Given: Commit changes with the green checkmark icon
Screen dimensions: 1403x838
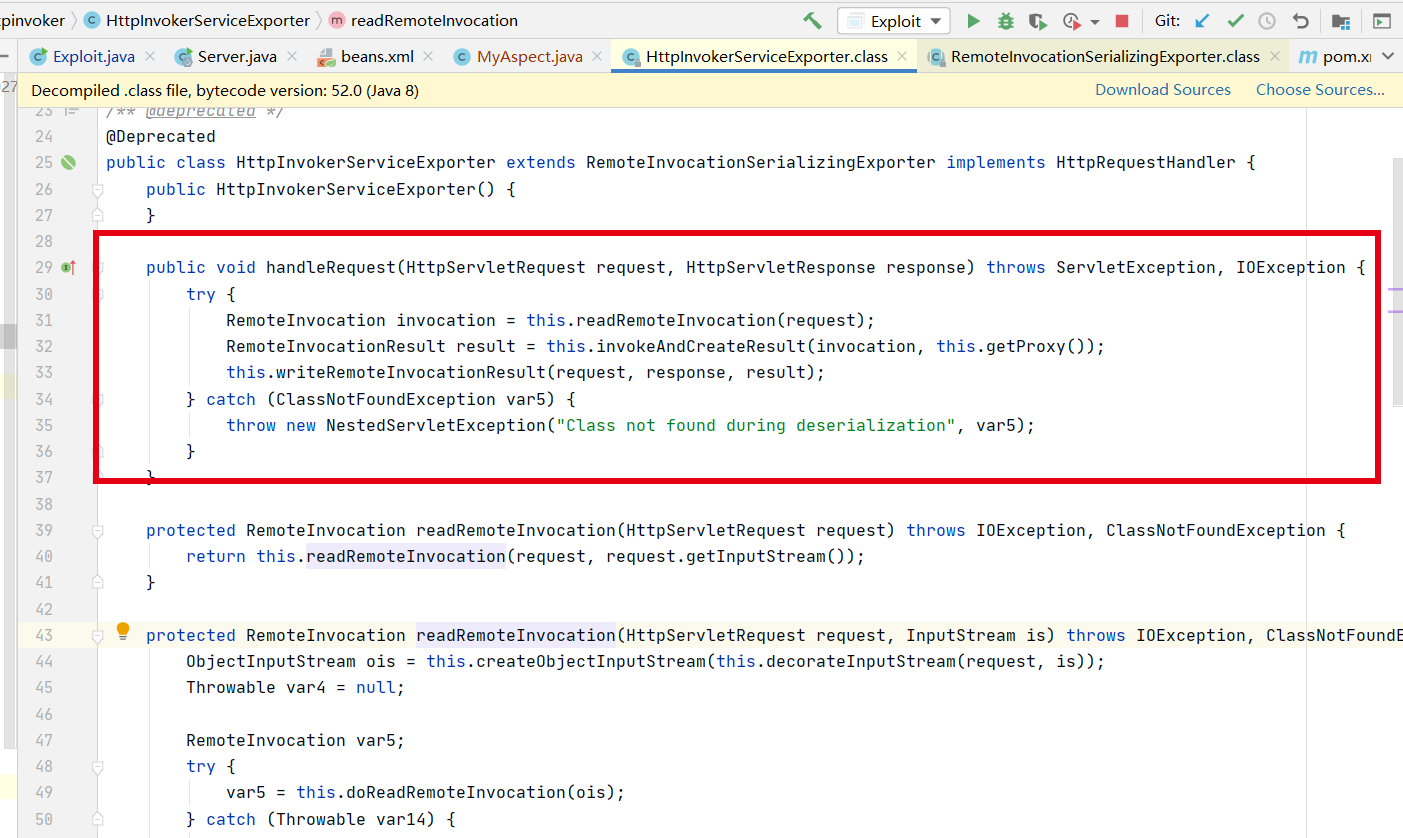Looking at the screenshot, I should 1235,20.
